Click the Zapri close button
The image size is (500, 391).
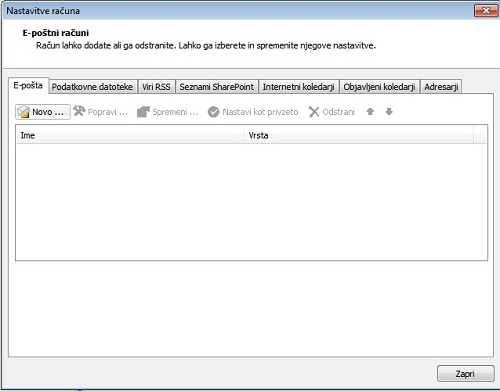465,374
